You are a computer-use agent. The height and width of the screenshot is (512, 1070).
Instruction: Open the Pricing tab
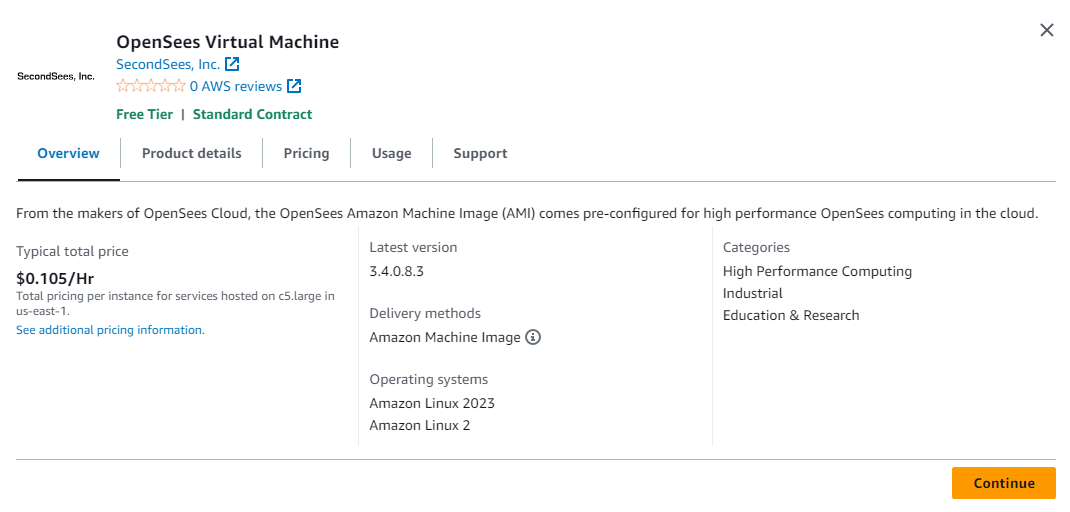pyautogui.click(x=306, y=153)
